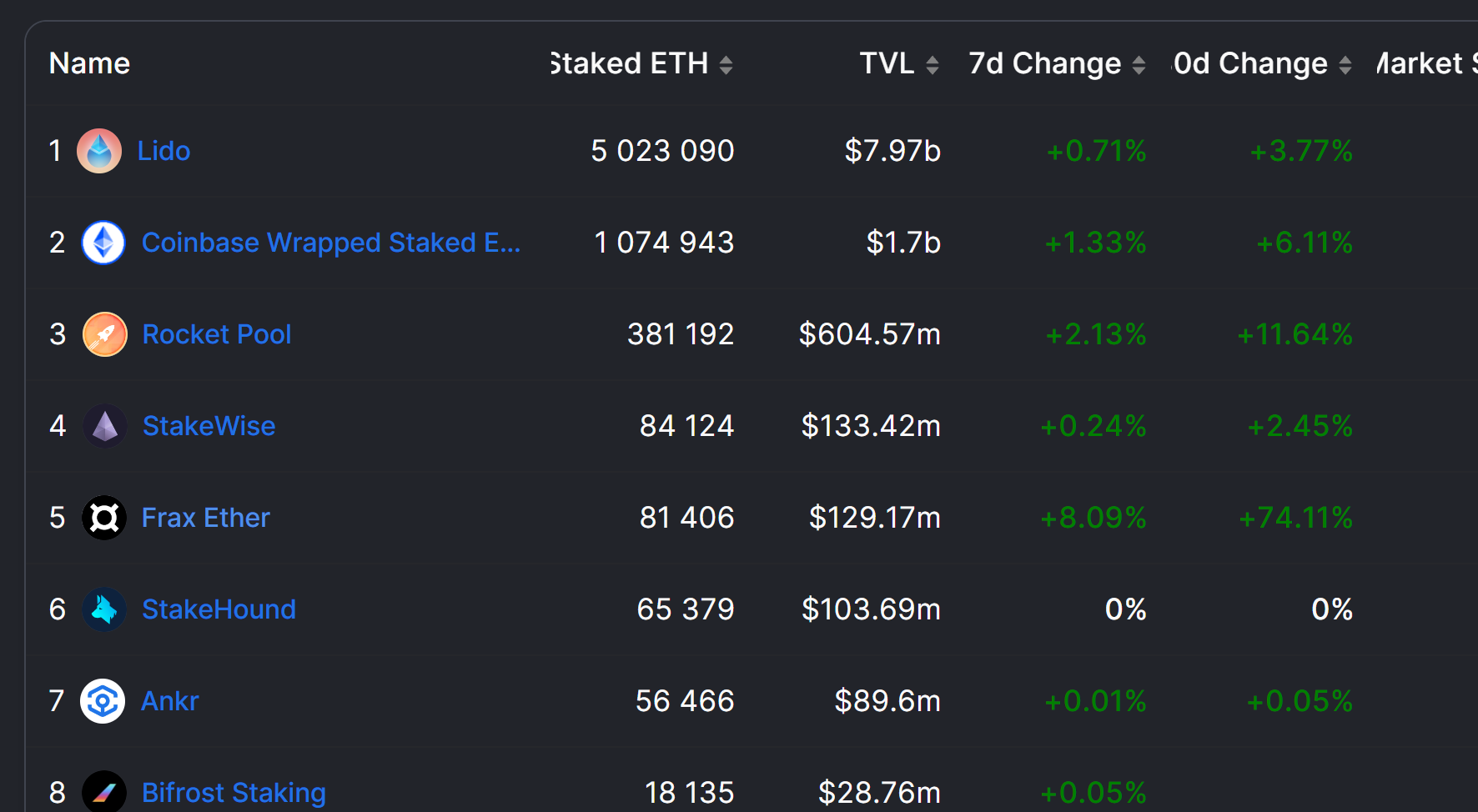Click the Rocket Pool rocket logo
1478x812 pixels.
(105, 334)
